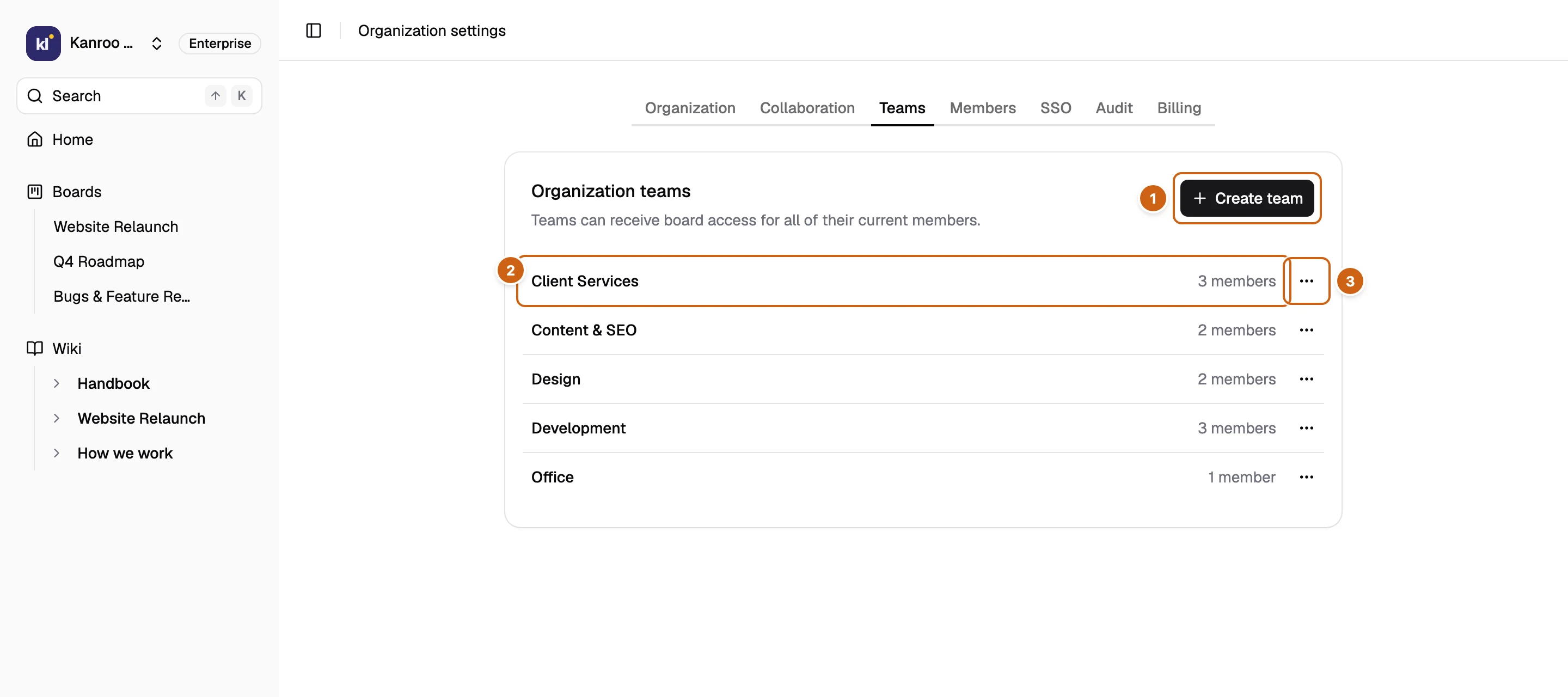Viewport: 1568px width, 697px height.
Task: Expand the How we work chevron
Action: pos(57,453)
